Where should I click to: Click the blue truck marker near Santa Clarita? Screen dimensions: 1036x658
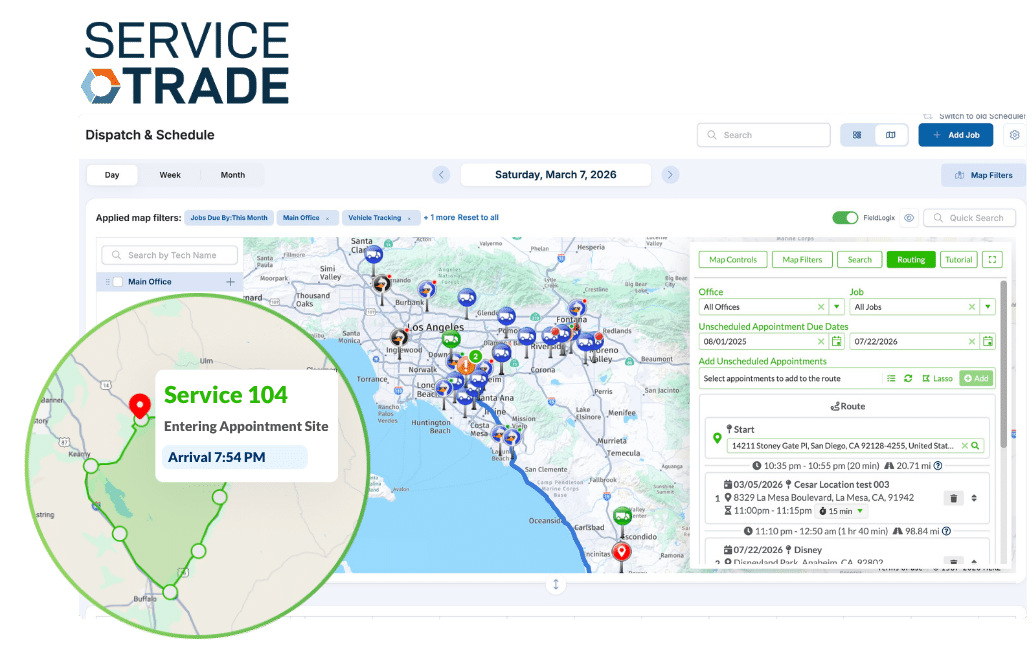374,254
